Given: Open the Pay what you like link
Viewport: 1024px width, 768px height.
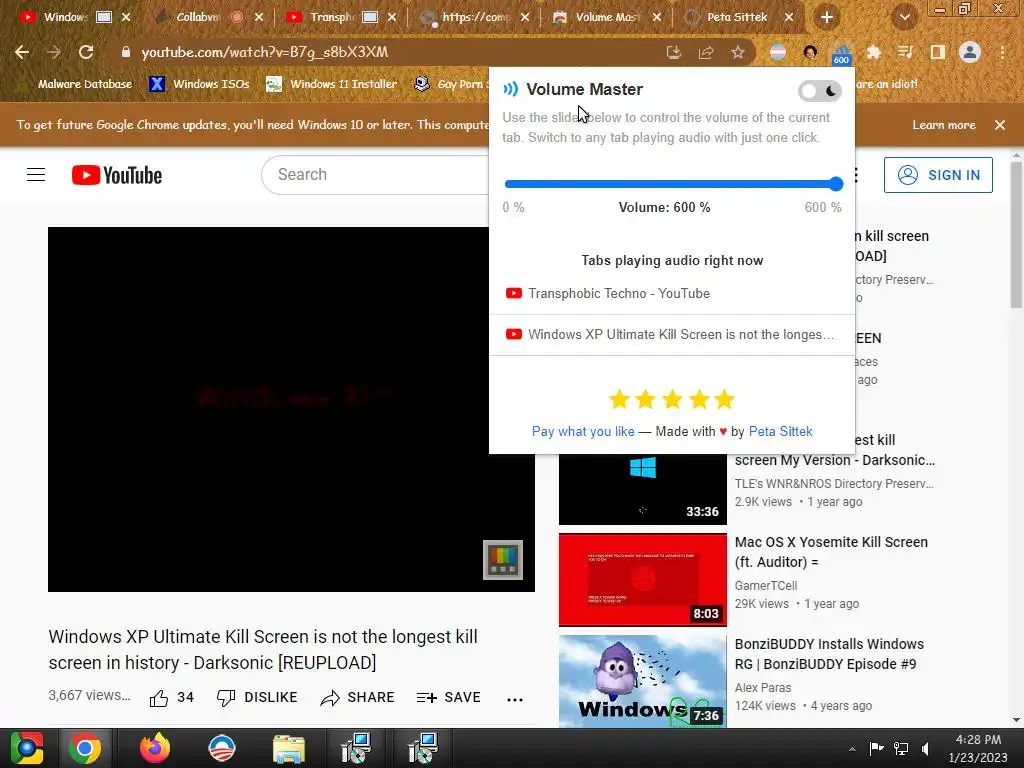Looking at the screenshot, I should pyautogui.click(x=583, y=431).
